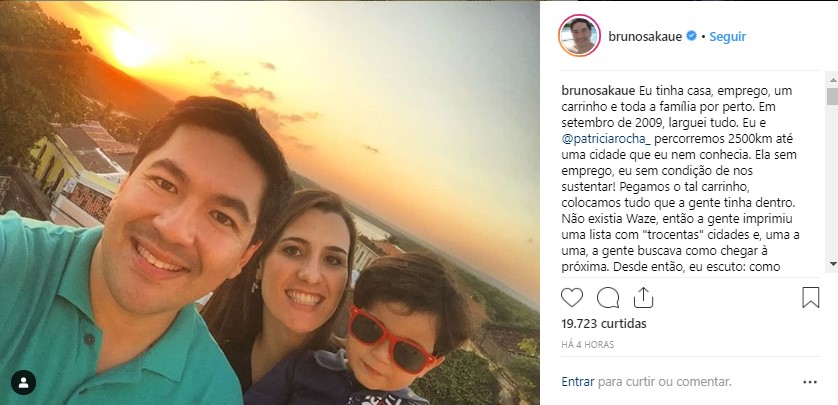The width and height of the screenshot is (838, 405).
Task: Click the verified badge next to brunosakaue
Action: click(691, 36)
